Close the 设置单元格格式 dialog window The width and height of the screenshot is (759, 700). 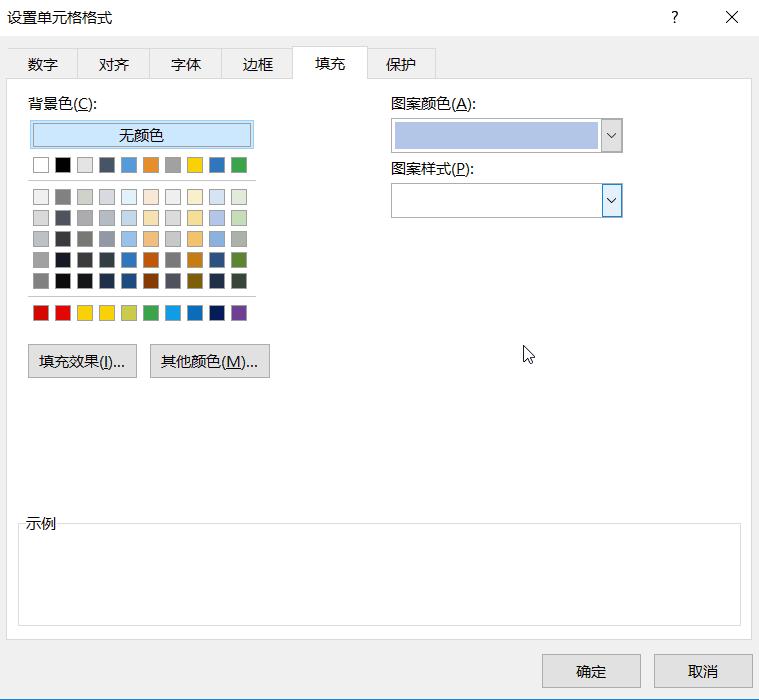coord(732,18)
